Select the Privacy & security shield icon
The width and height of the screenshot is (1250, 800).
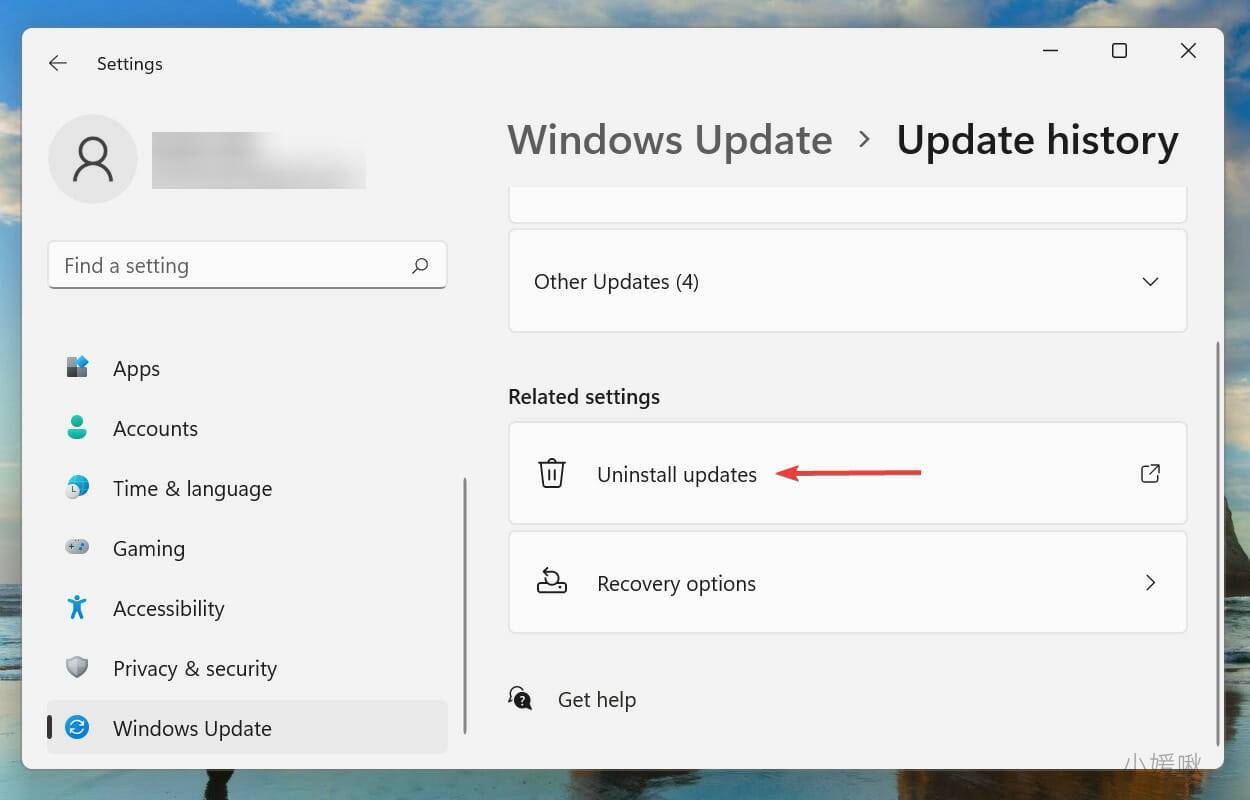pyautogui.click(x=76, y=668)
